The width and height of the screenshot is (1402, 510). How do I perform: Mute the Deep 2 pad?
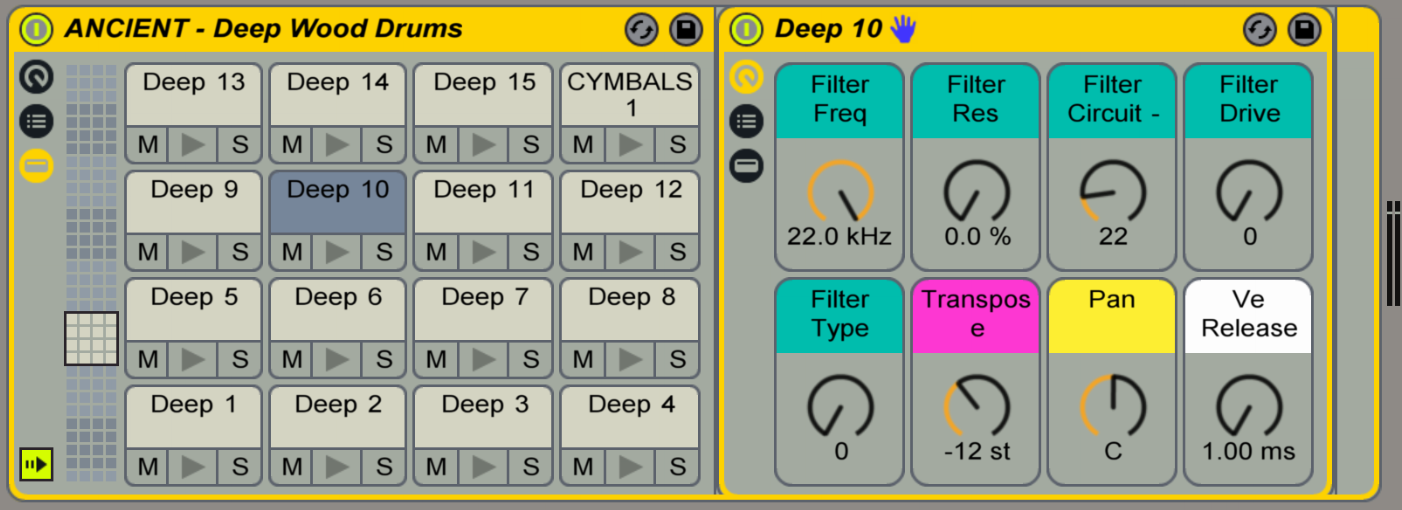293,466
